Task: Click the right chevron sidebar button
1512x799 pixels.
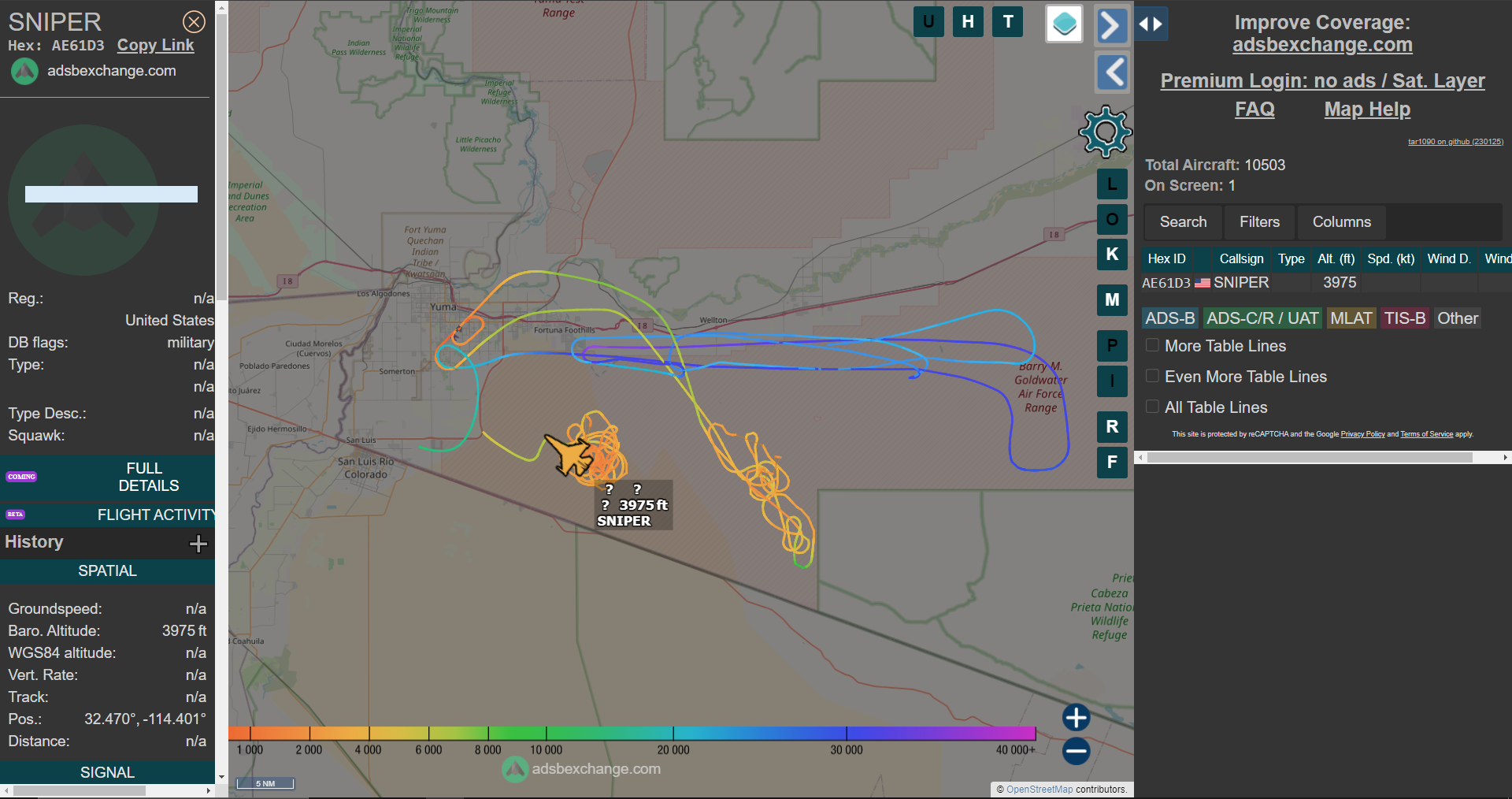Action: tap(1112, 25)
